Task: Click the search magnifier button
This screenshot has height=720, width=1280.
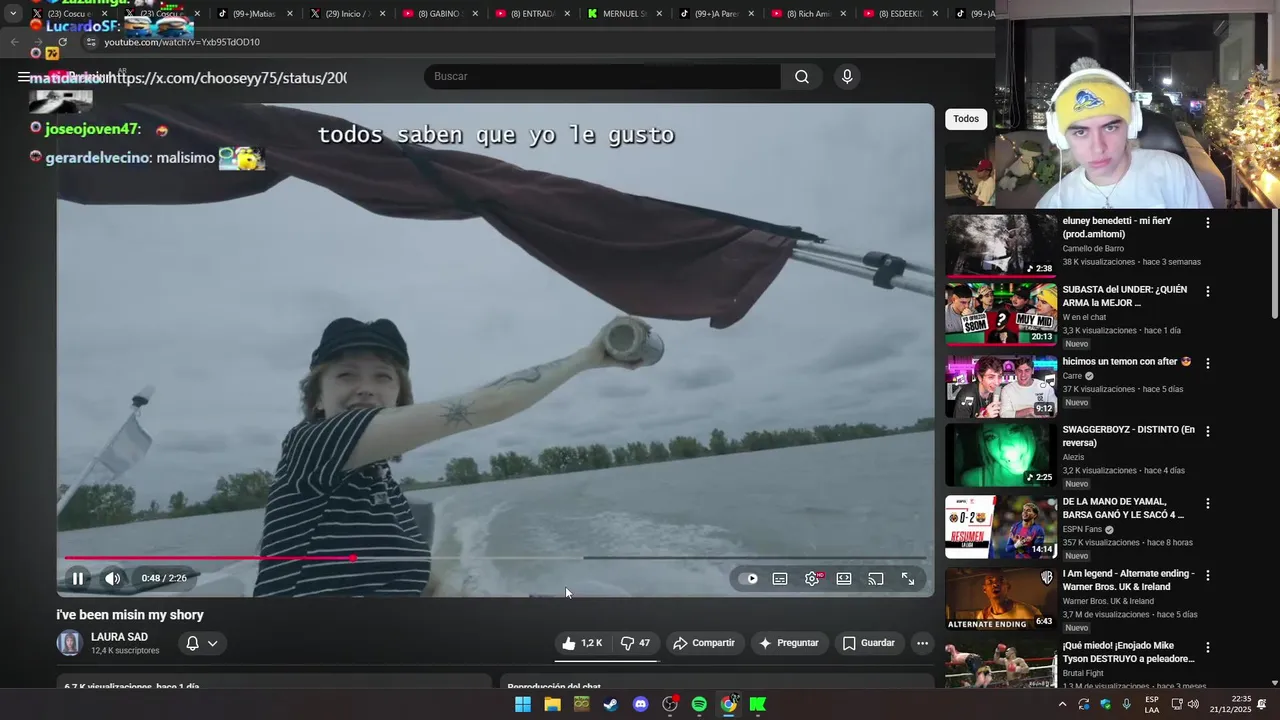Action: point(802,76)
